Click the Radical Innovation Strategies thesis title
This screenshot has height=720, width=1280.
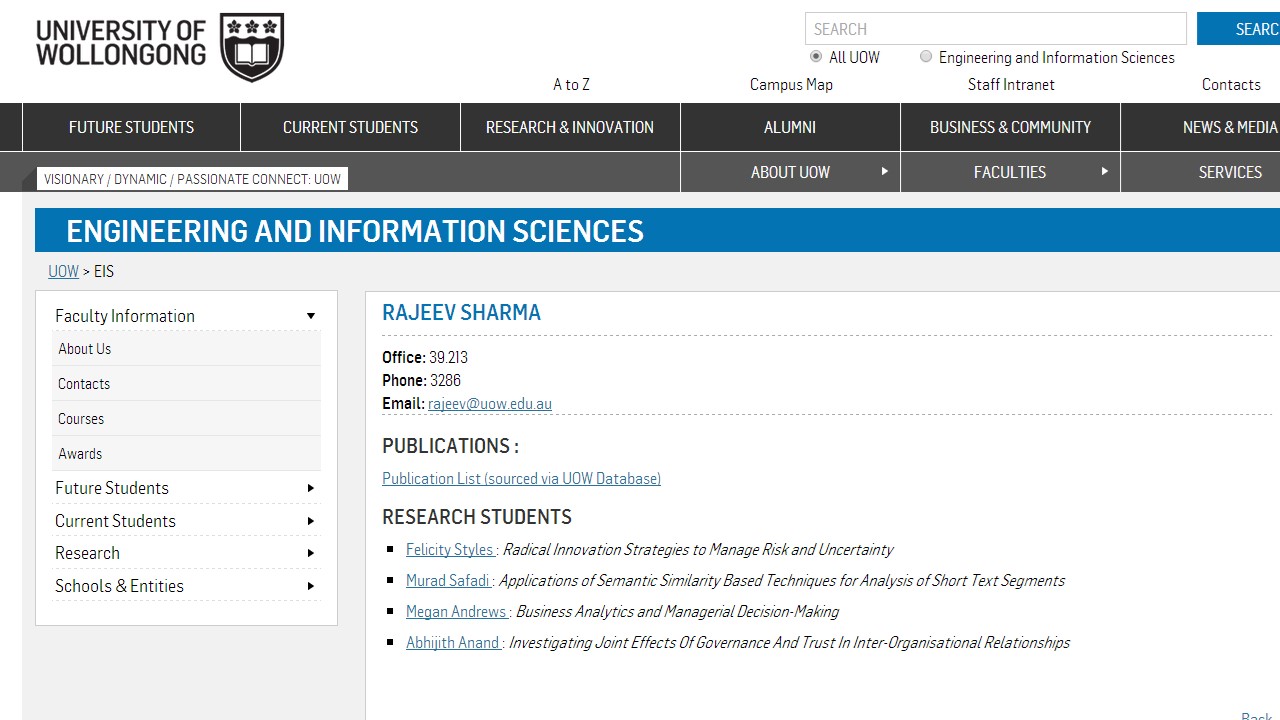pyautogui.click(x=698, y=550)
